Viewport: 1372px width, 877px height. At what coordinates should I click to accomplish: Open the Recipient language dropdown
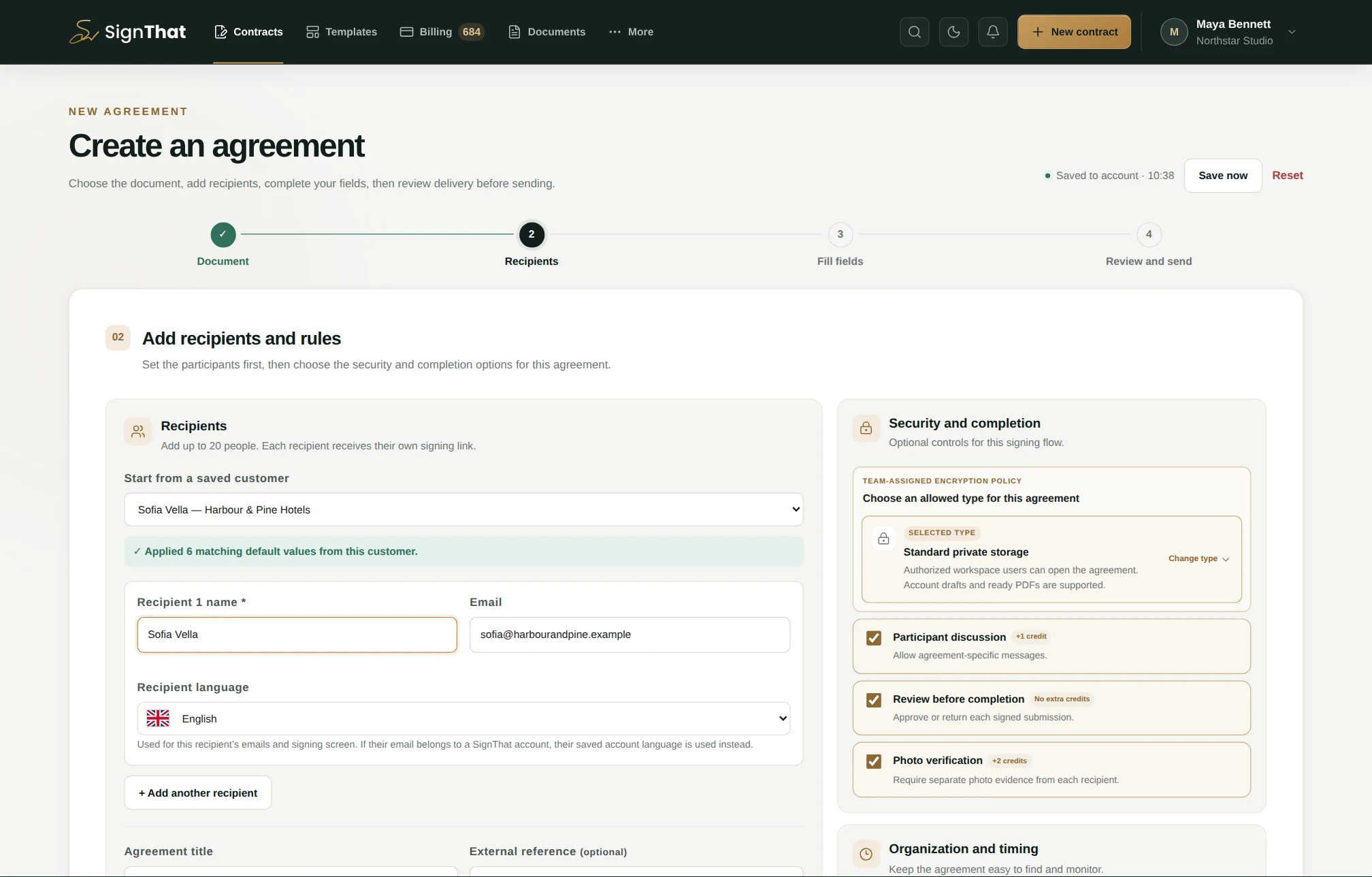(x=463, y=718)
